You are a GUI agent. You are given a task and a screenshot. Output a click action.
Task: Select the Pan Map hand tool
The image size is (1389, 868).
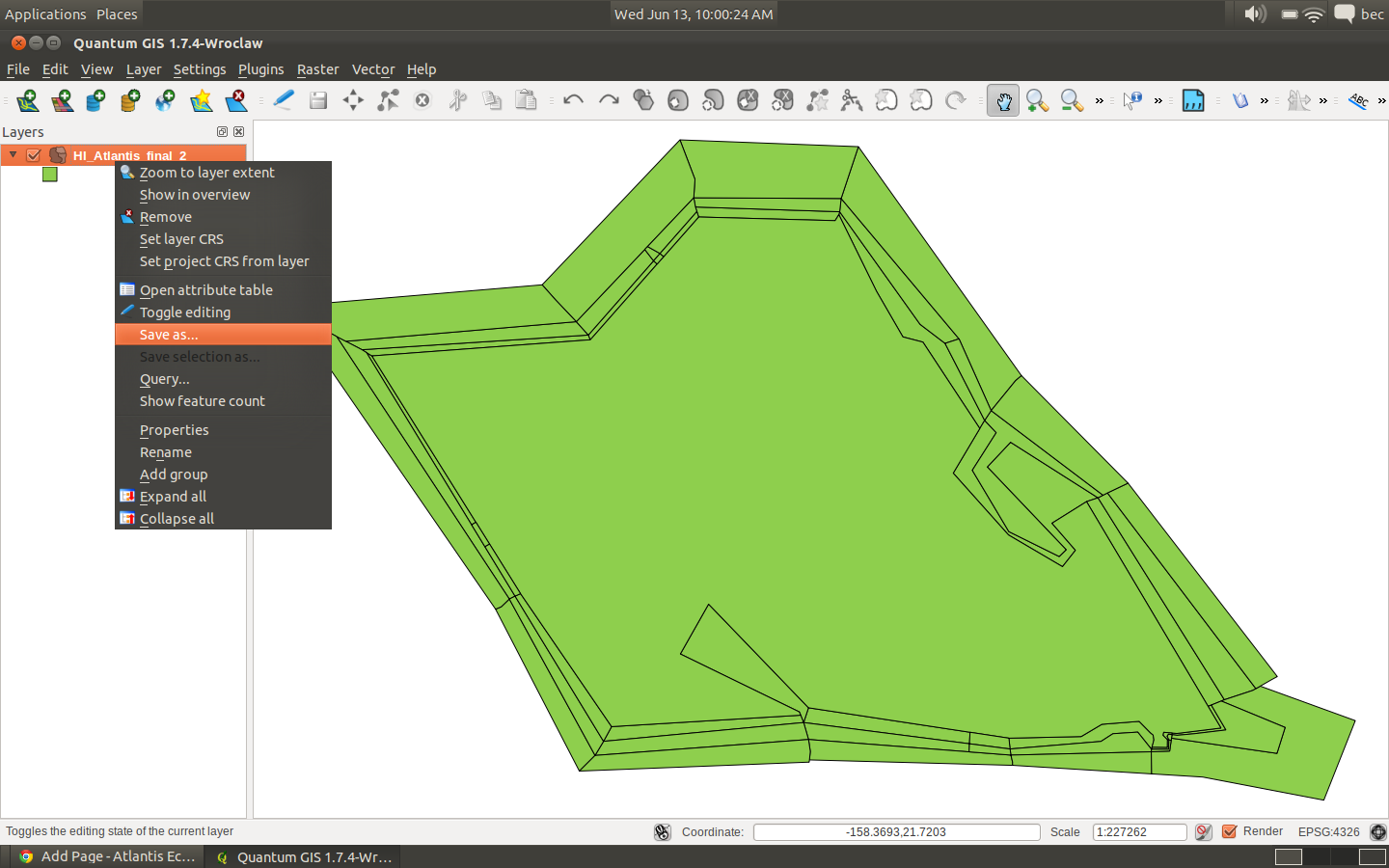[1003, 100]
